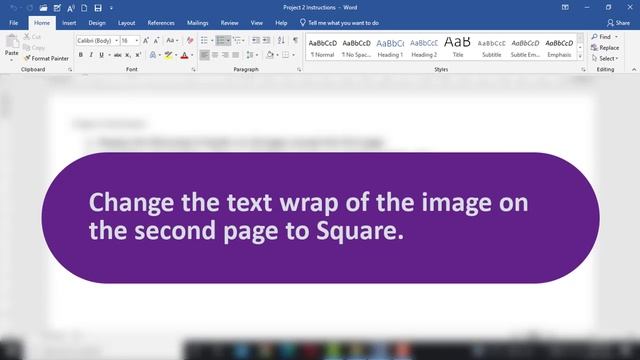Click the Text Effects glowing A icon

point(153,55)
